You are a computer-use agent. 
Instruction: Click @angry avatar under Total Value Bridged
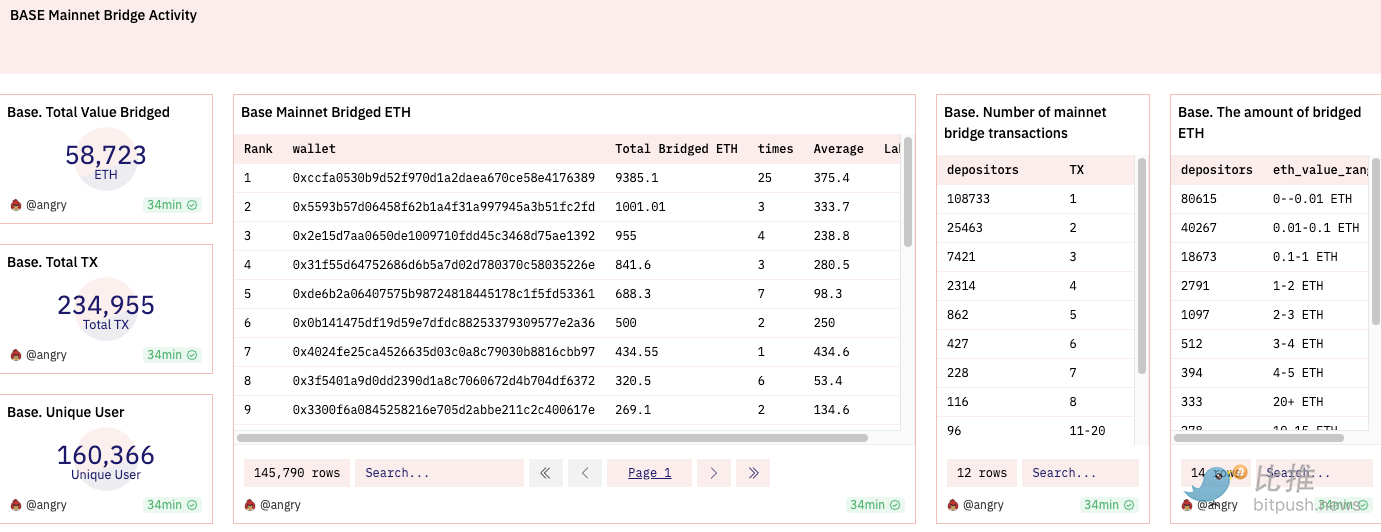point(16,205)
